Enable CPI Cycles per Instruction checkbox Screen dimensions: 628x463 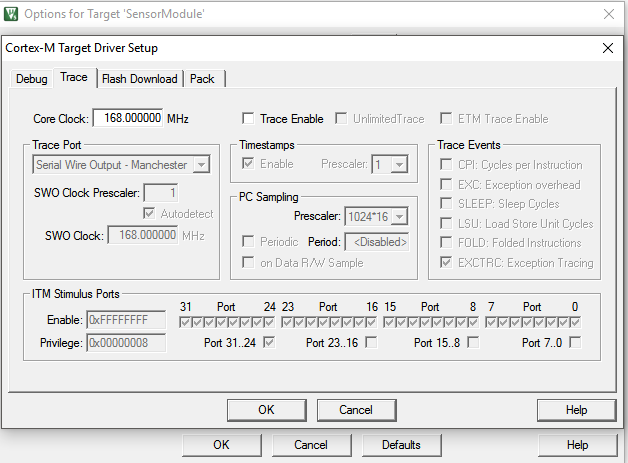coord(446,165)
